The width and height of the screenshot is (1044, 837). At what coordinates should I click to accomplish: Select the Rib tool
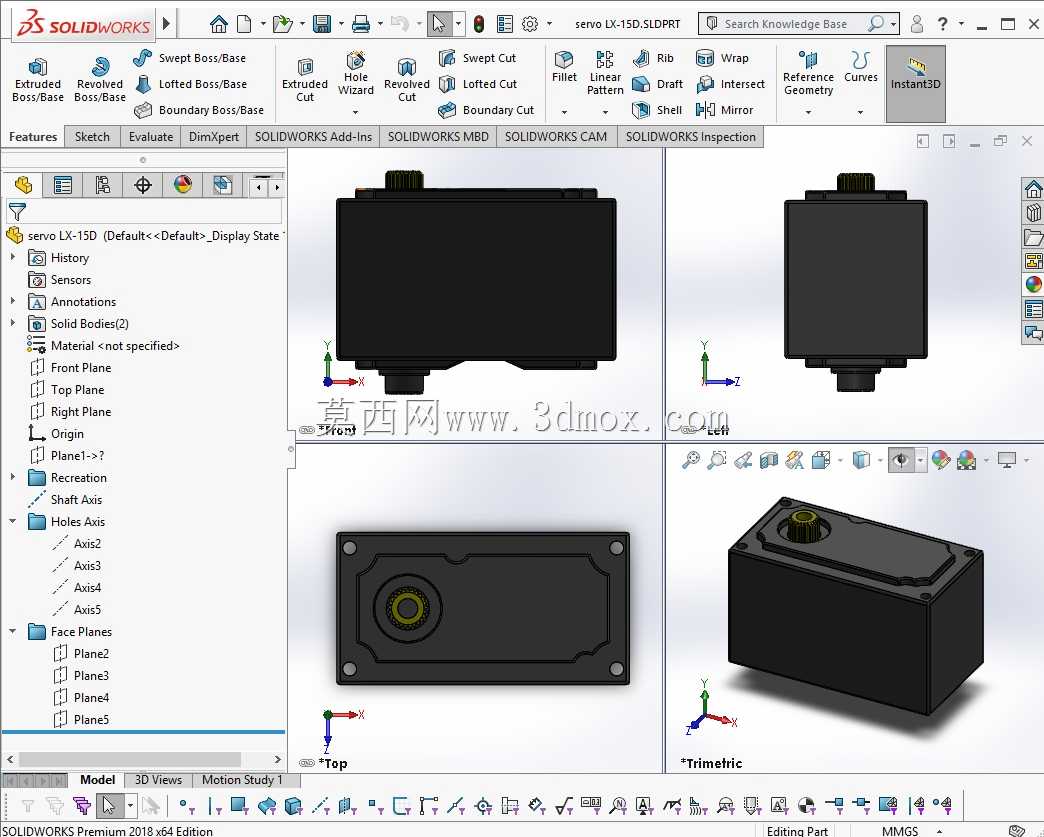coord(653,58)
